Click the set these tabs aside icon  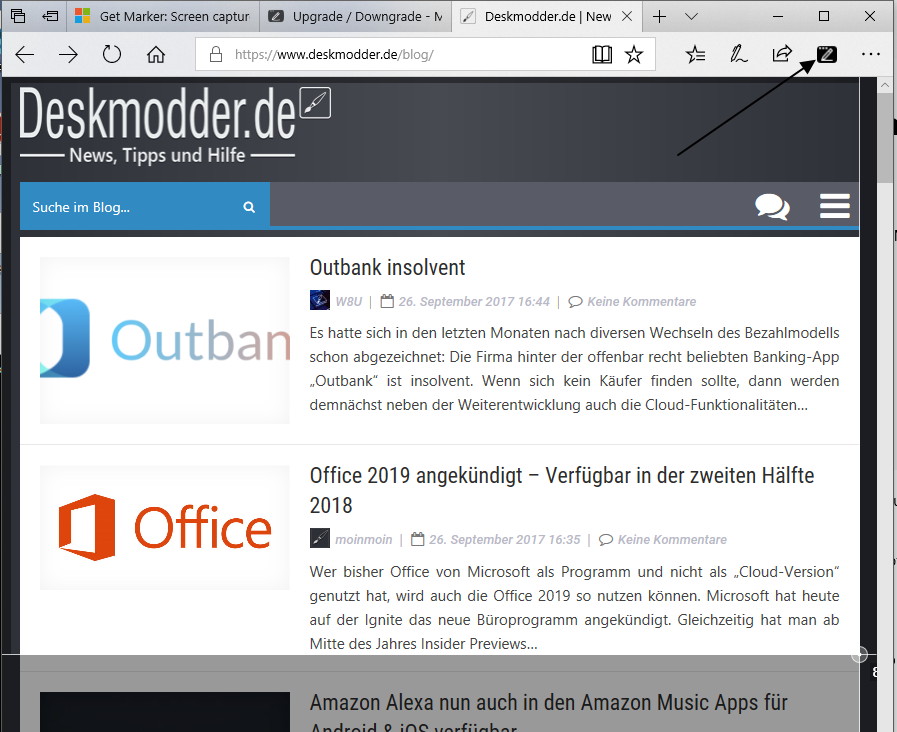[x=50, y=16]
